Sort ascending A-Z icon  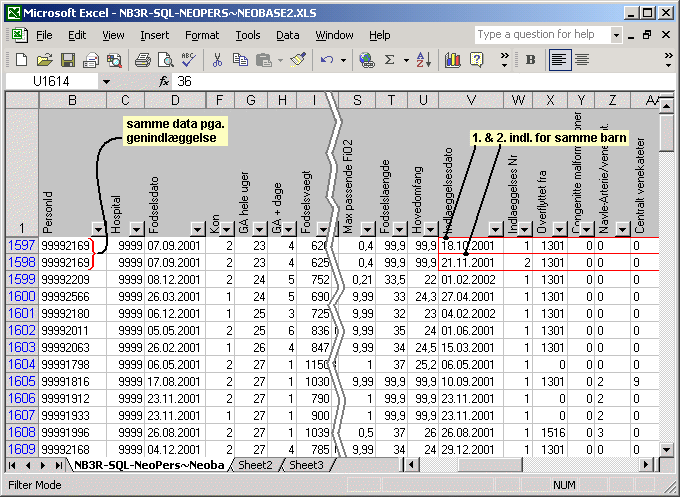(424, 59)
